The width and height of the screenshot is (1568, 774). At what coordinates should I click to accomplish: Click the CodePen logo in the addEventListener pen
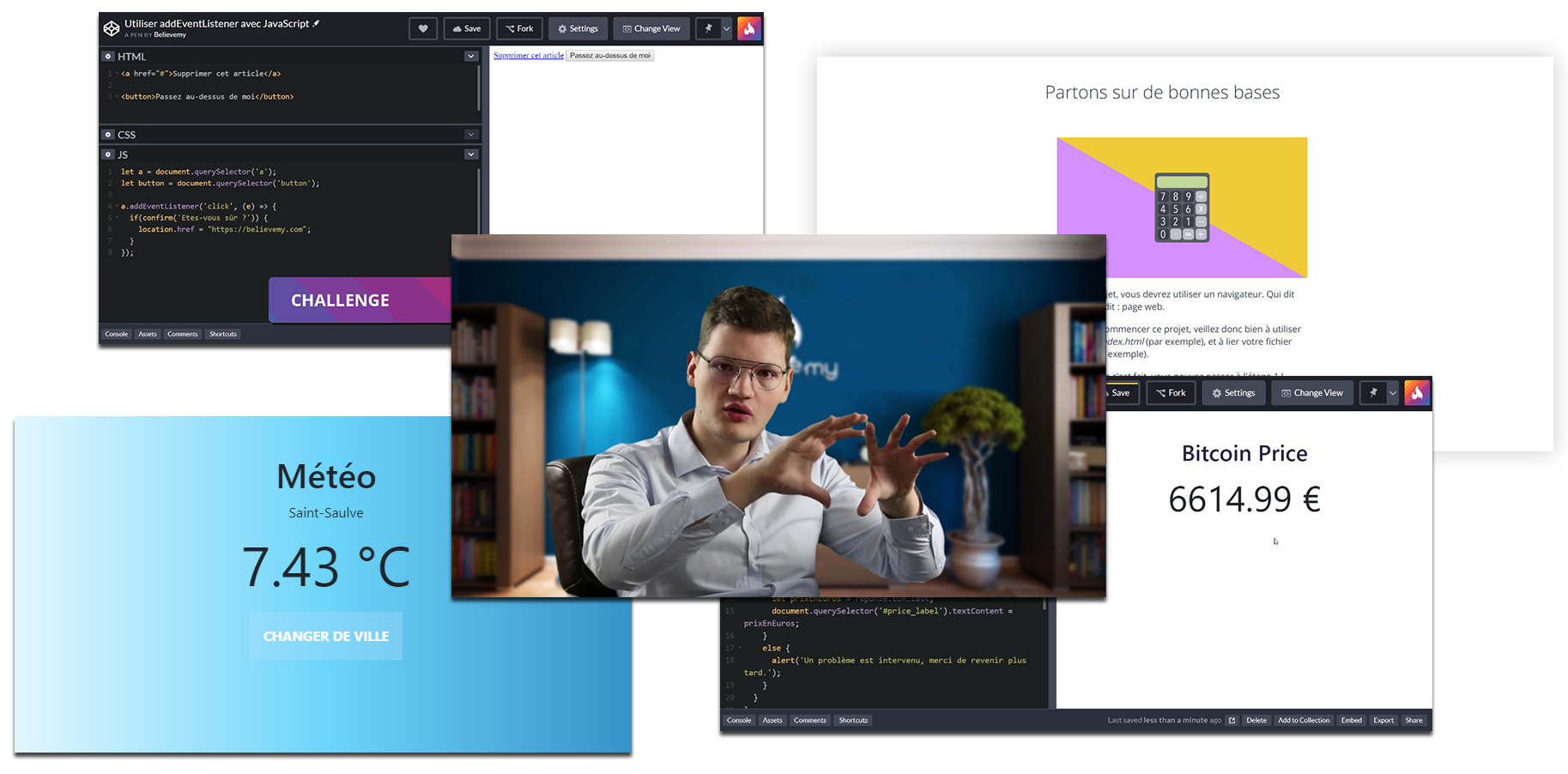(x=112, y=28)
